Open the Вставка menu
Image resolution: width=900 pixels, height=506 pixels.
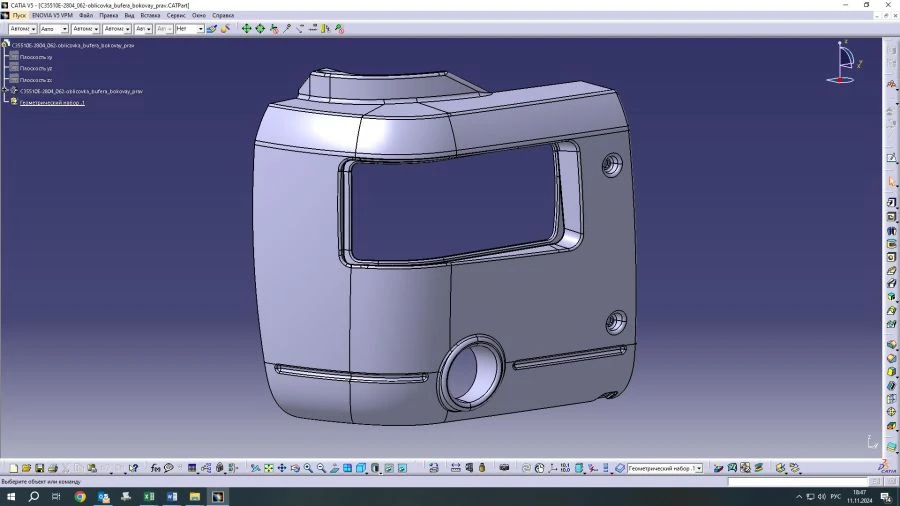coord(150,15)
